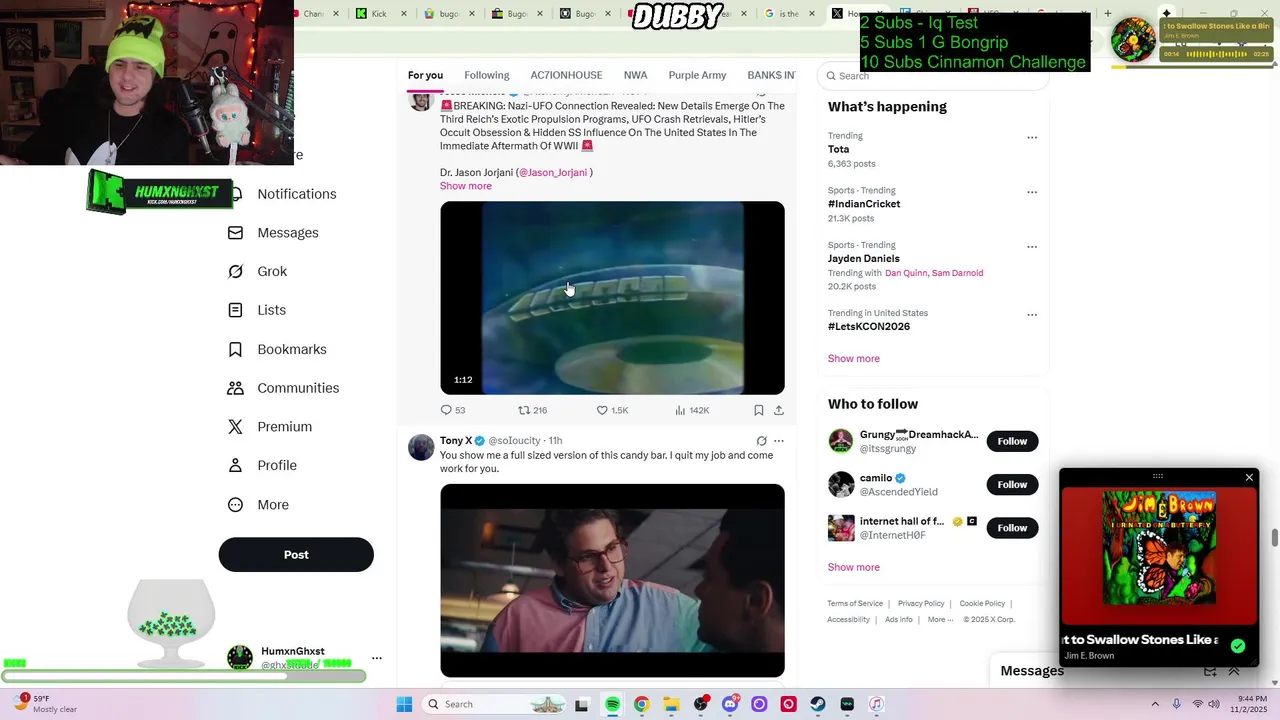
Task: Open Discord from the taskbar
Action: (730, 704)
